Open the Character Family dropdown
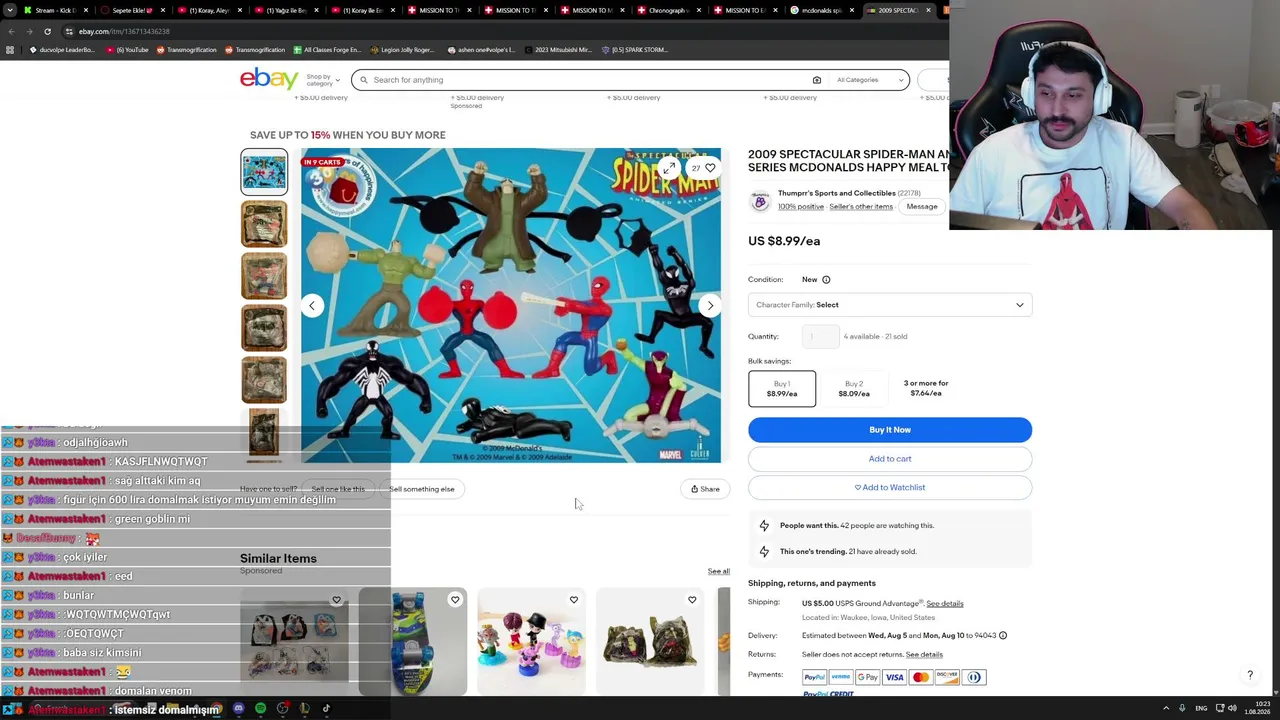Viewport: 1280px width, 720px height. coord(890,305)
